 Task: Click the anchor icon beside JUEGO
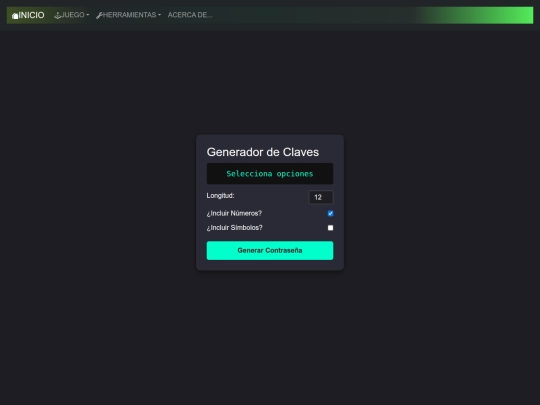click(x=58, y=15)
